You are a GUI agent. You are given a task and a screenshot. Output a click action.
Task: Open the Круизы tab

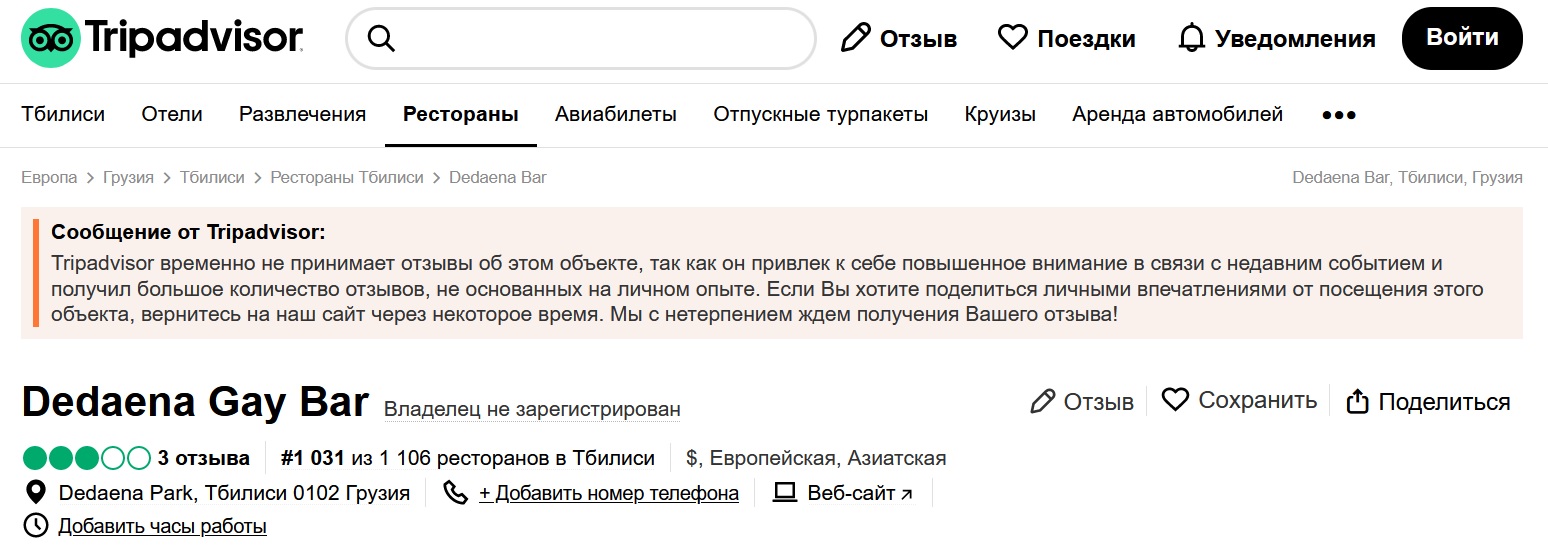pyautogui.click(x=1000, y=114)
